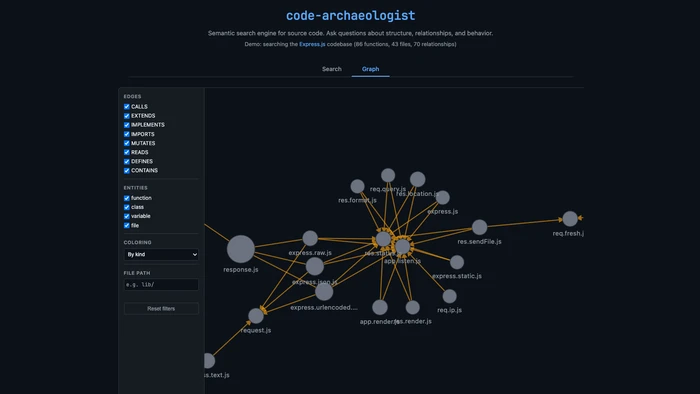This screenshot has width=700, height=394.
Task: Select the res.sendFile.js node
Action: click(x=479, y=227)
